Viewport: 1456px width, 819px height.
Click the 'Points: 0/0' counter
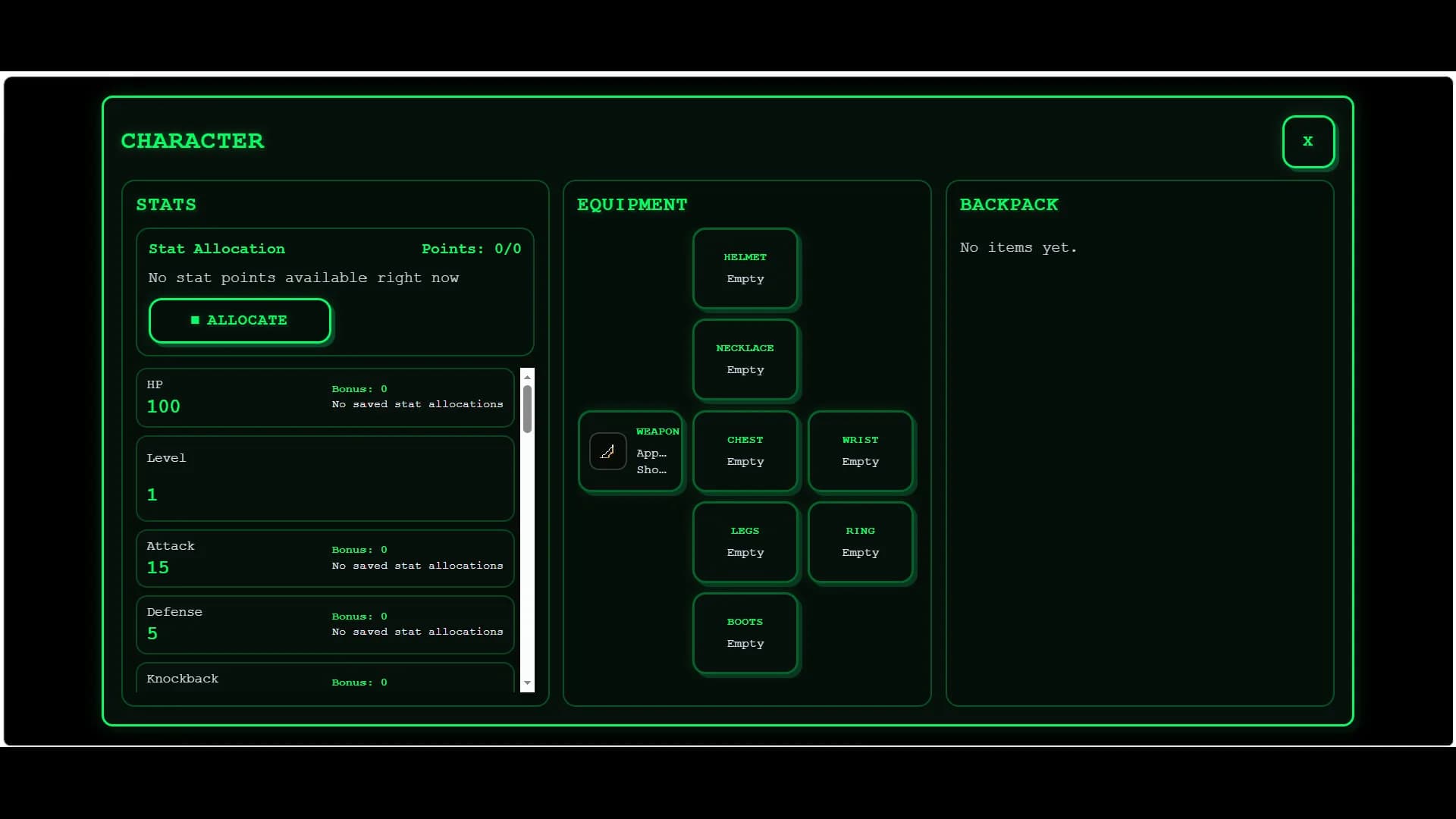coord(471,249)
